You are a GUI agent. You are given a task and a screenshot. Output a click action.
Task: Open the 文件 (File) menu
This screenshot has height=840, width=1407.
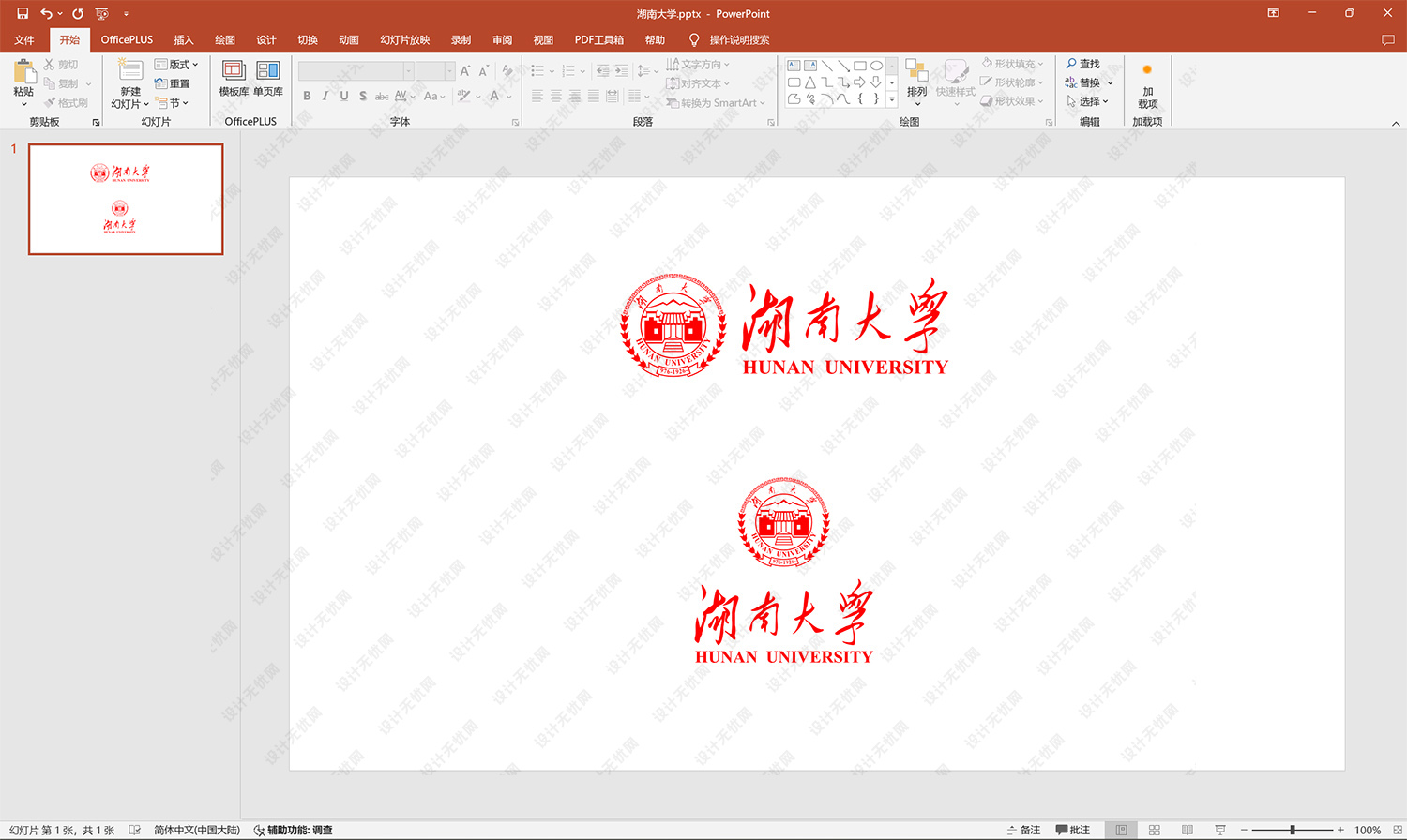pyautogui.click(x=24, y=40)
